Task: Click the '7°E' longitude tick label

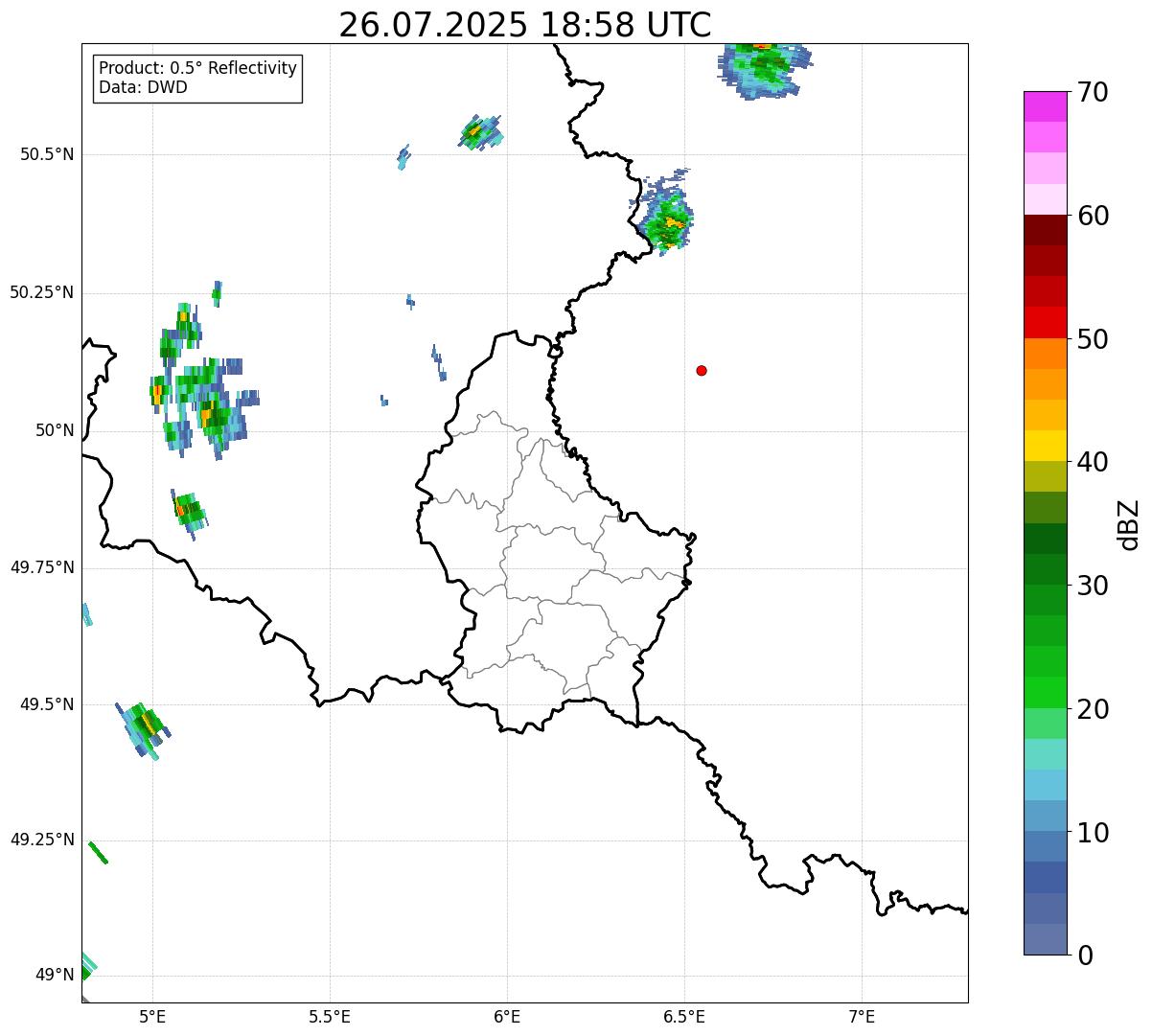Action: tap(862, 1016)
